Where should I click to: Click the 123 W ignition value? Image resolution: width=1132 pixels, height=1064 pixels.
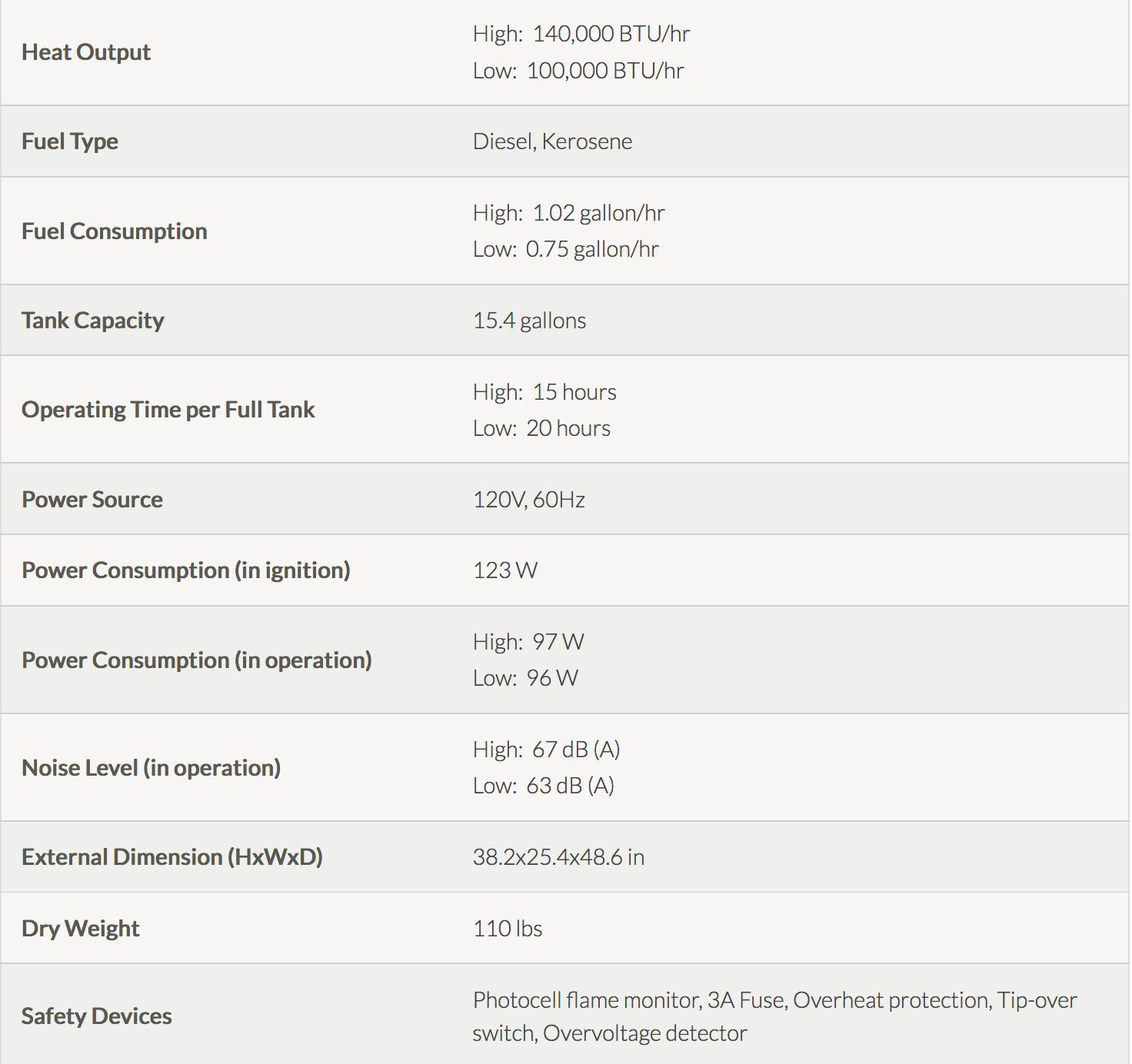[504, 570]
